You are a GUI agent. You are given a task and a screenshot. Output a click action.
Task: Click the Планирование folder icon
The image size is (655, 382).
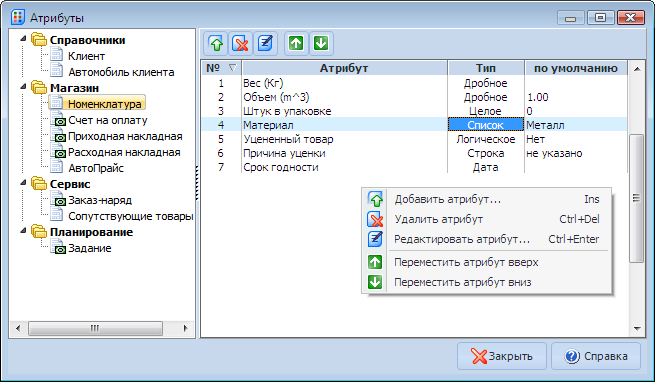point(39,232)
